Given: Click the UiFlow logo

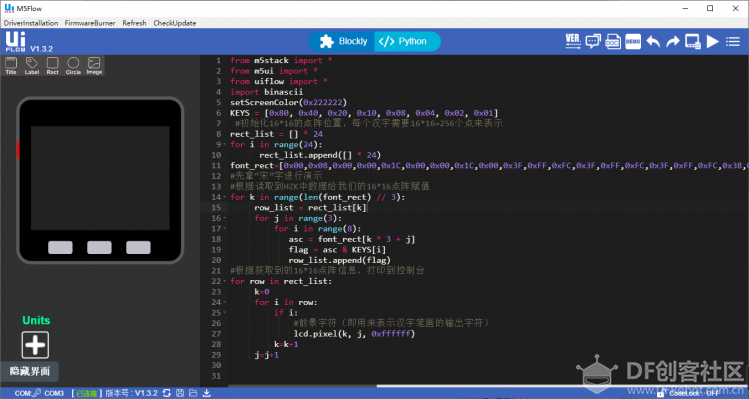Looking at the screenshot, I should pos(15,41).
